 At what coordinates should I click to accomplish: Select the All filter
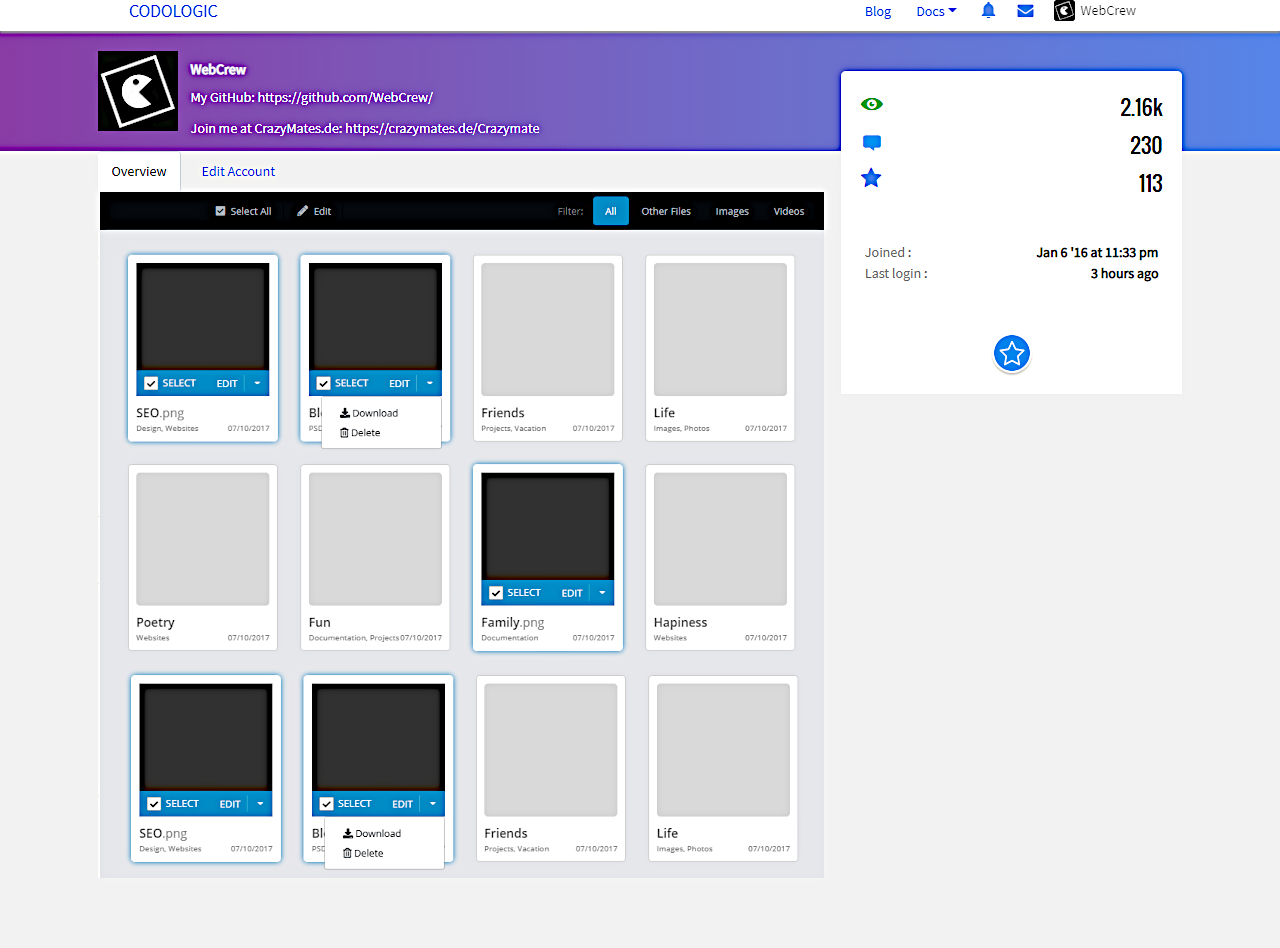(611, 211)
